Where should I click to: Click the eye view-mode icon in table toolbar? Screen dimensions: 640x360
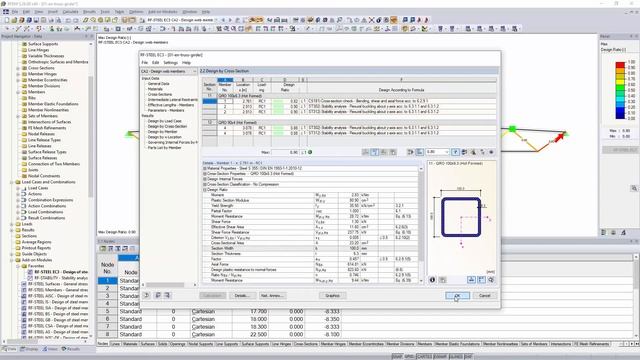491,152
